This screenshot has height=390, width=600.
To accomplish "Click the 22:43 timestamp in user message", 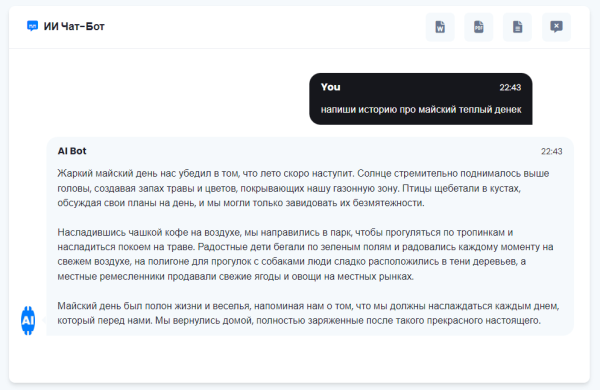I will (x=510, y=88).
